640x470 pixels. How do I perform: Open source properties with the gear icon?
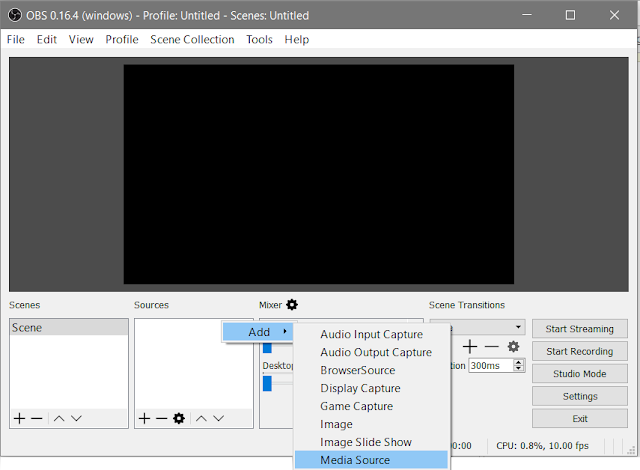pos(179,418)
